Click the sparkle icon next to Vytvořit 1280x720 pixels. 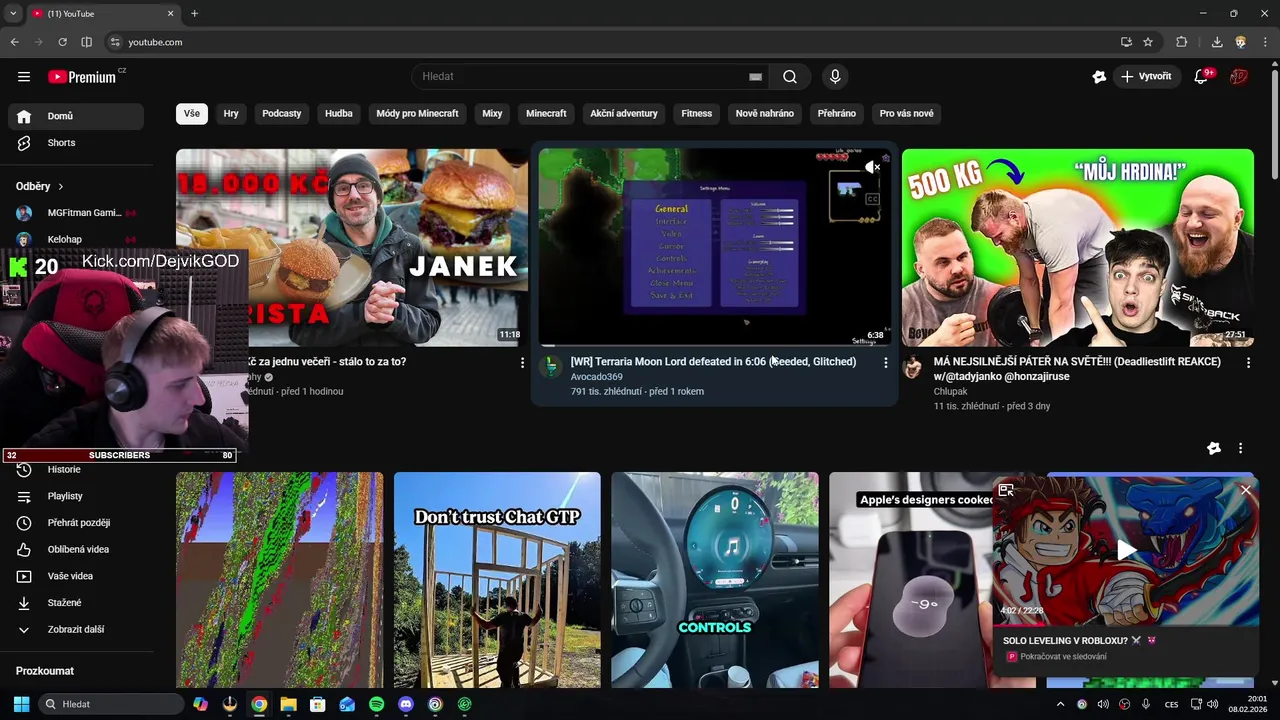pyautogui.click(x=1099, y=77)
